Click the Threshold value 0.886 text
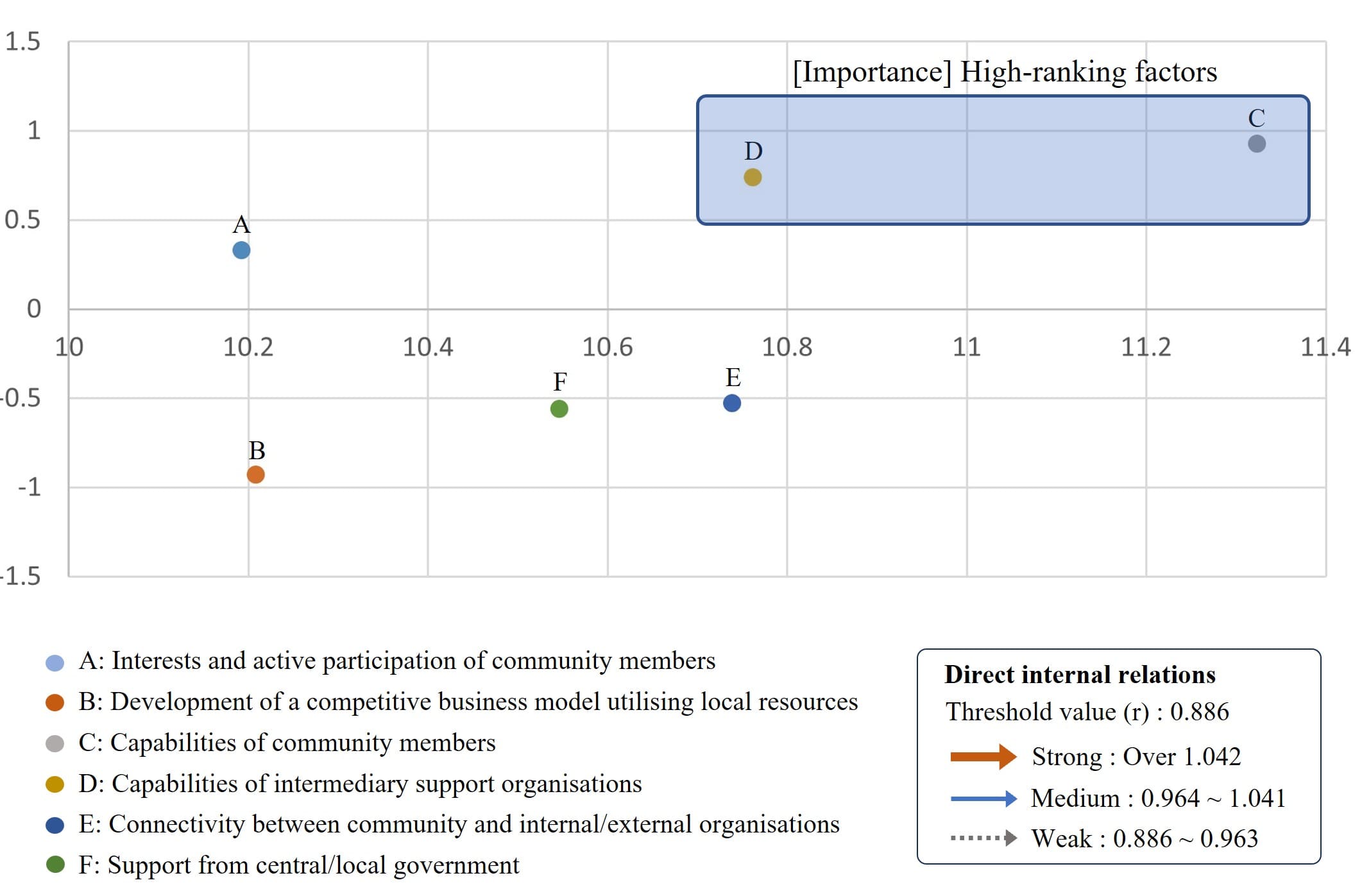 pyautogui.click(x=1087, y=712)
